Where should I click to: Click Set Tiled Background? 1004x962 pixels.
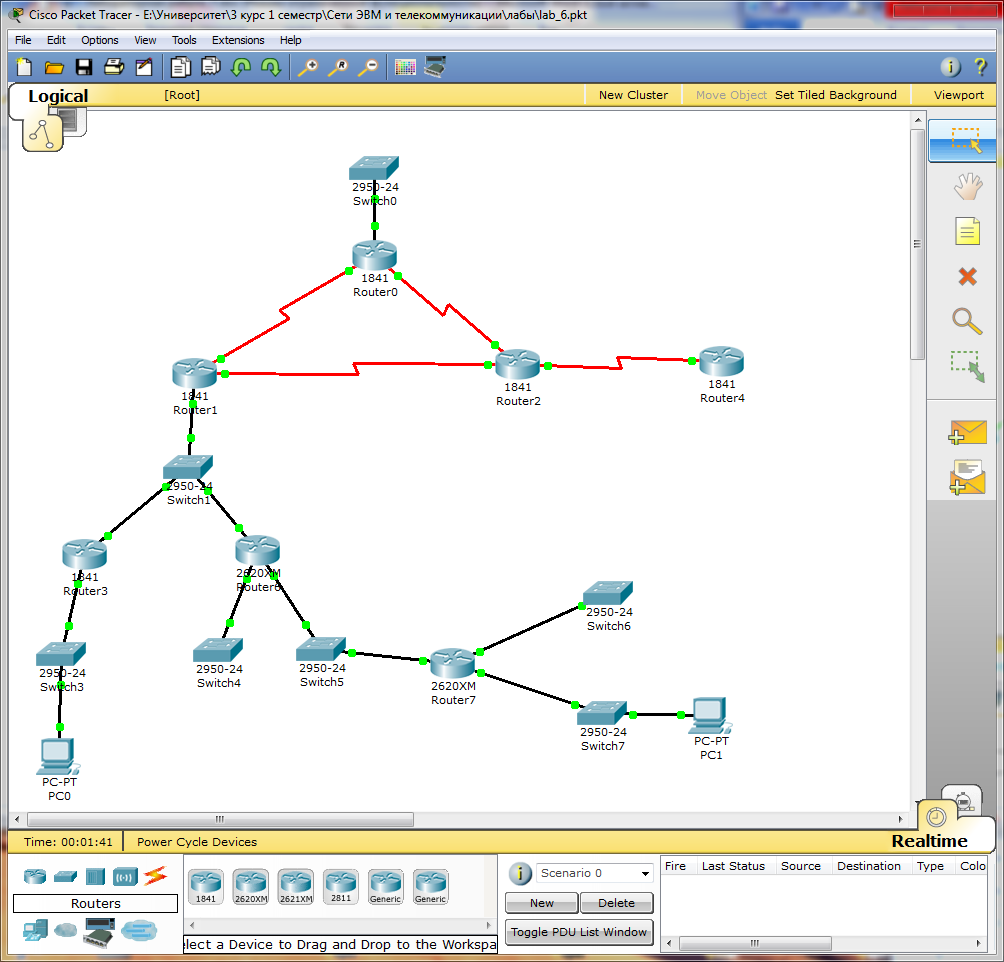836,95
